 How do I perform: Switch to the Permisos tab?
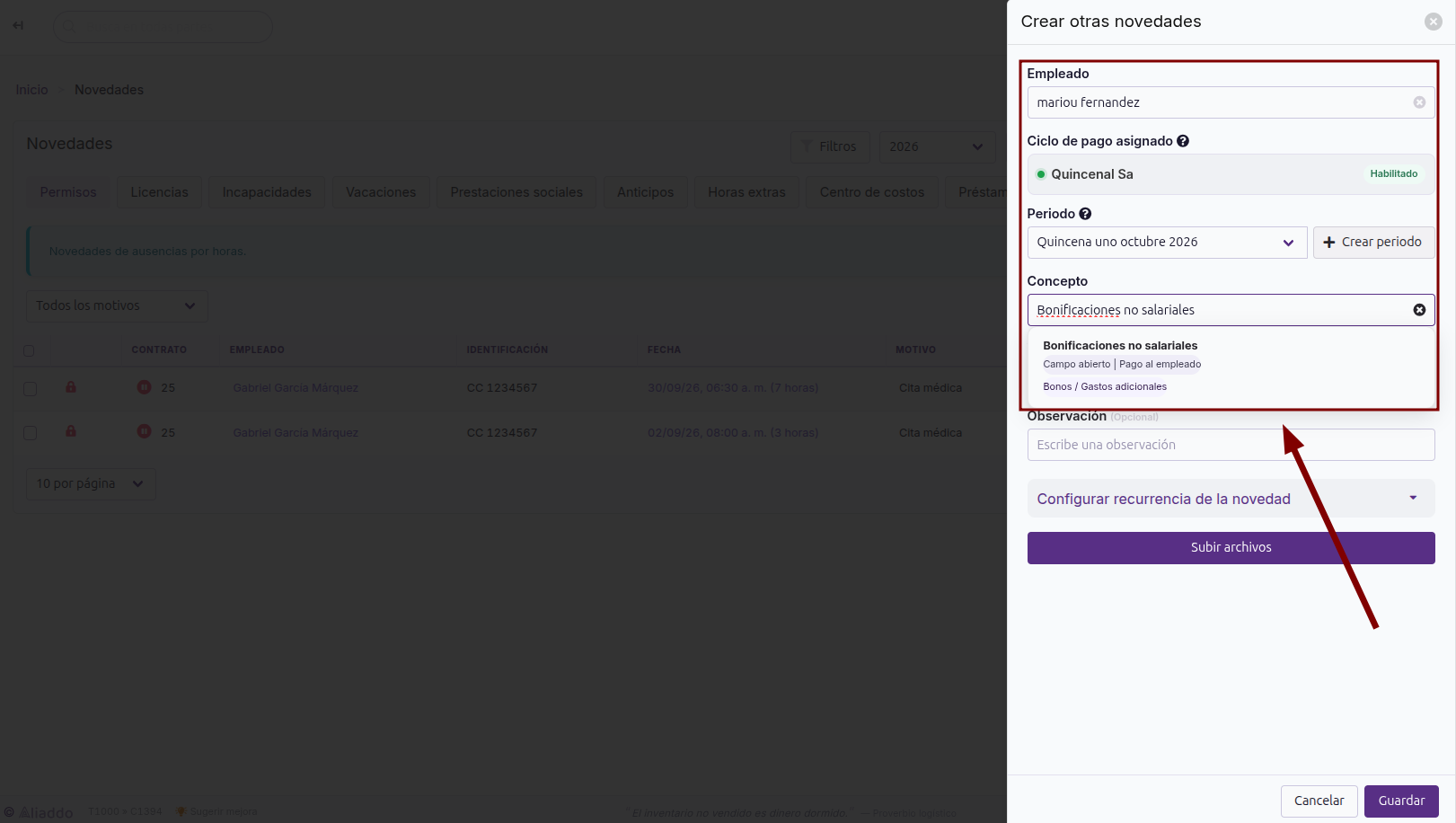68,192
